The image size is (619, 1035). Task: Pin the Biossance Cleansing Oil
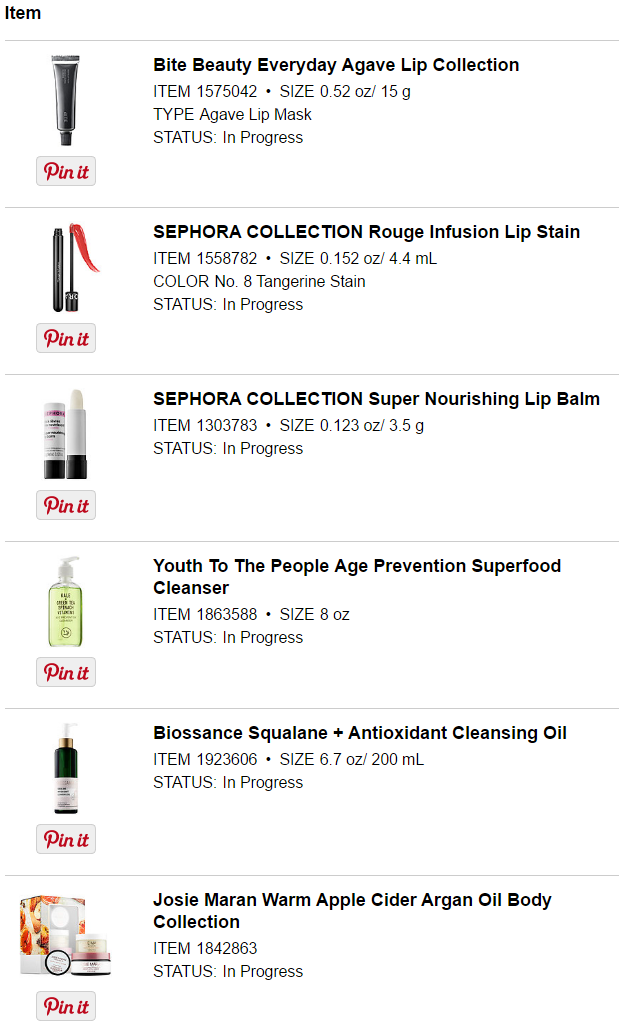66,840
